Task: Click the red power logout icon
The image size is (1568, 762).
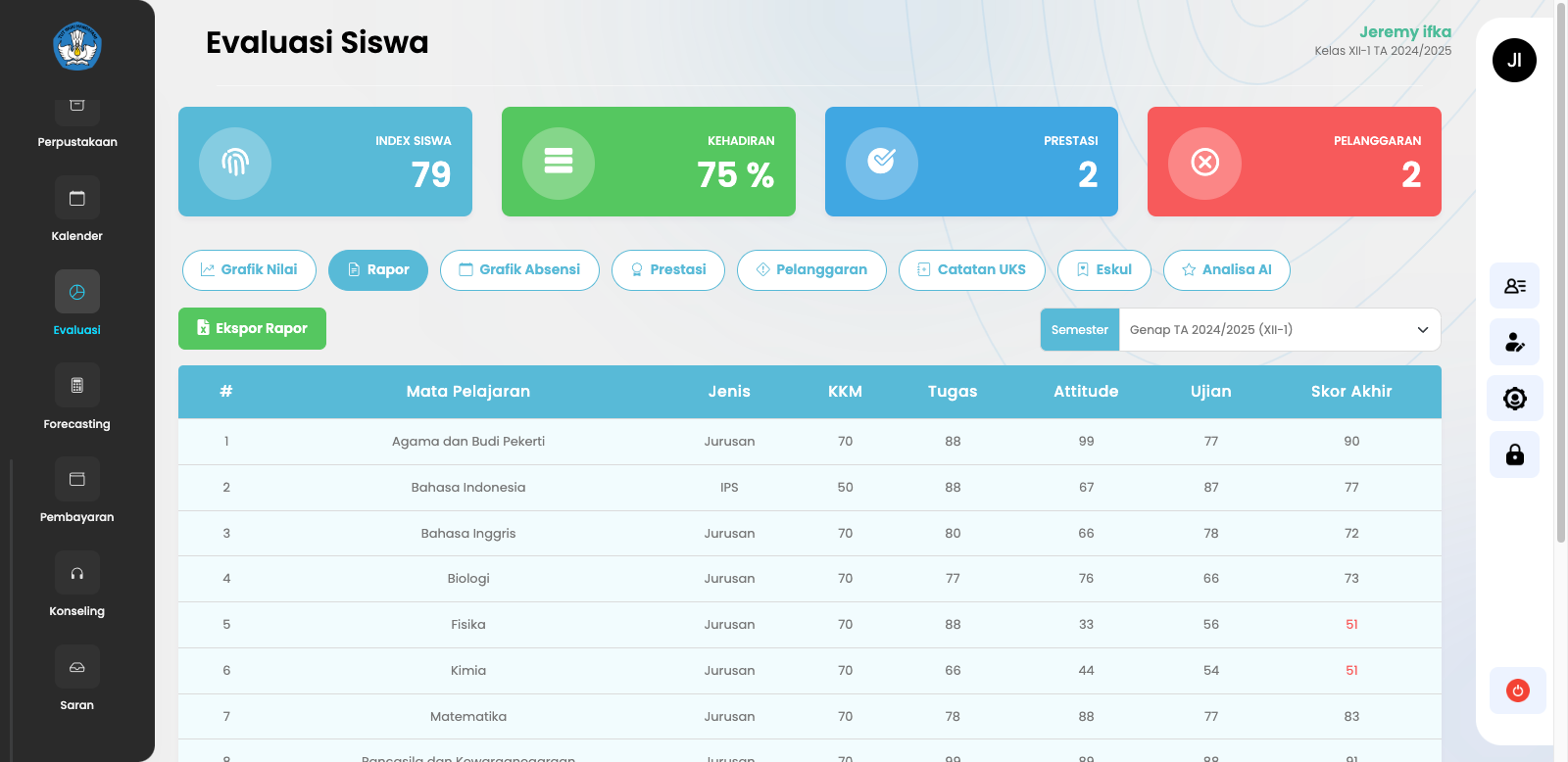Action: point(1517,691)
